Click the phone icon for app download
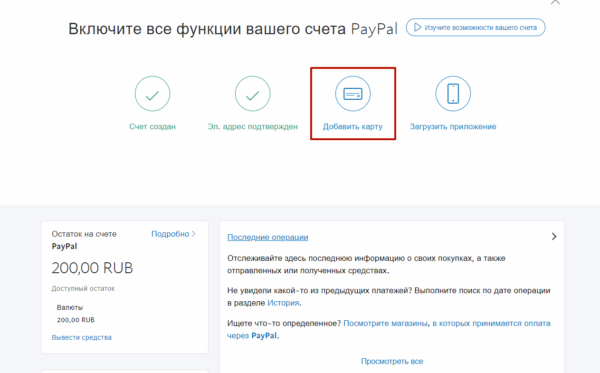 pyautogui.click(x=453, y=94)
